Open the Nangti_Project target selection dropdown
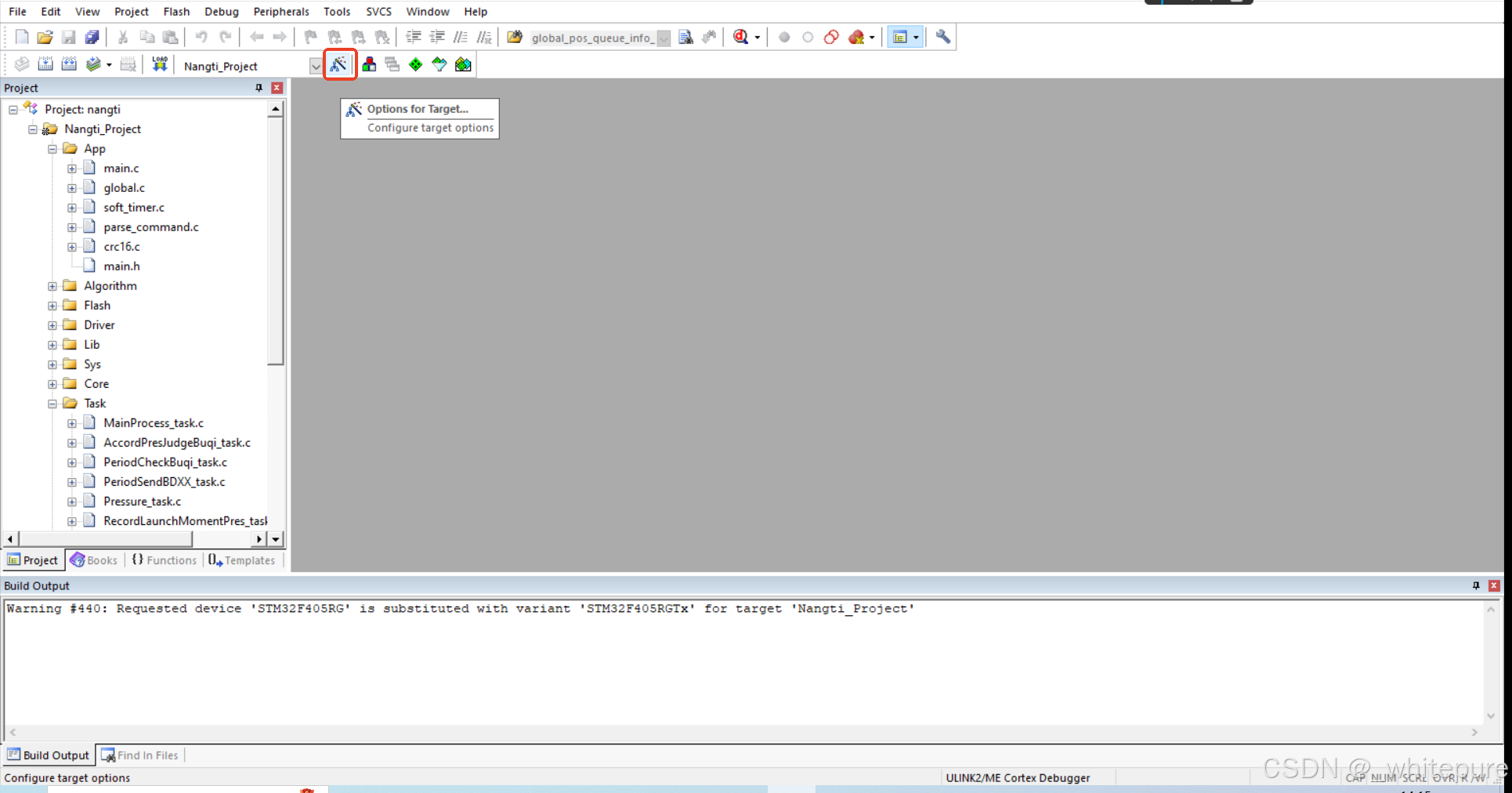This screenshot has width=1512, height=793. 315,66
